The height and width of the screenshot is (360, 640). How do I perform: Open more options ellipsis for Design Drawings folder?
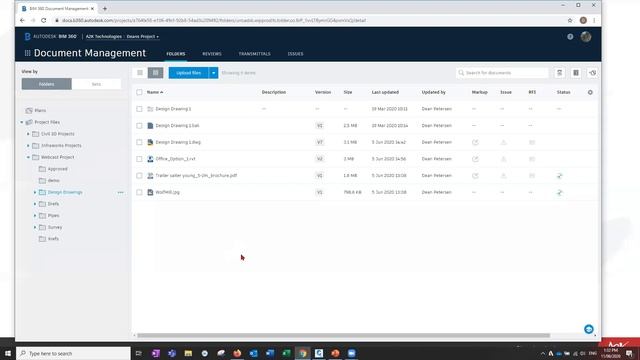tap(120, 192)
